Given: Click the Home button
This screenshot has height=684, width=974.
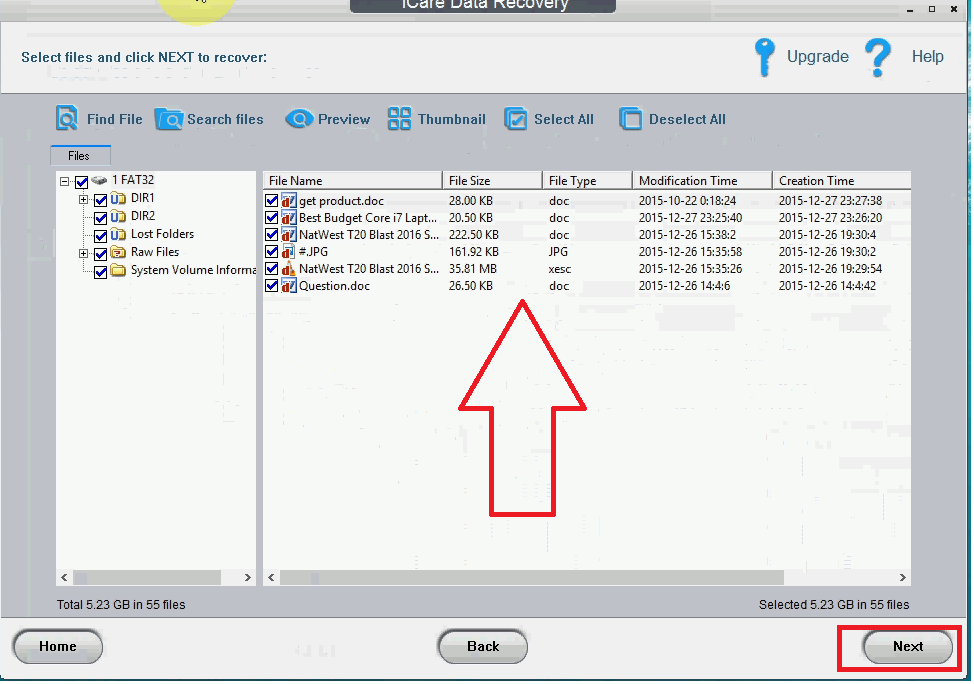Looking at the screenshot, I should click(57, 647).
